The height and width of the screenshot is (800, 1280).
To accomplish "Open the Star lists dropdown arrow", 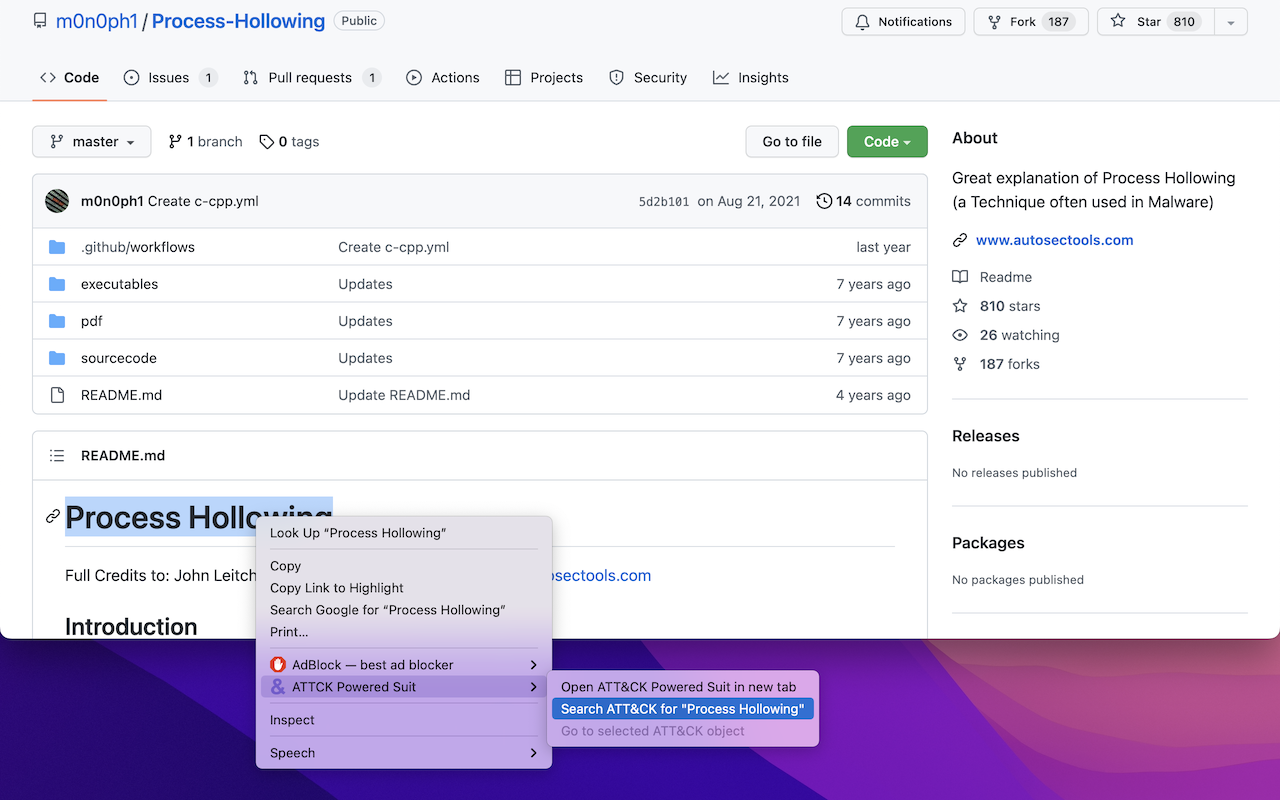I will [1231, 22].
